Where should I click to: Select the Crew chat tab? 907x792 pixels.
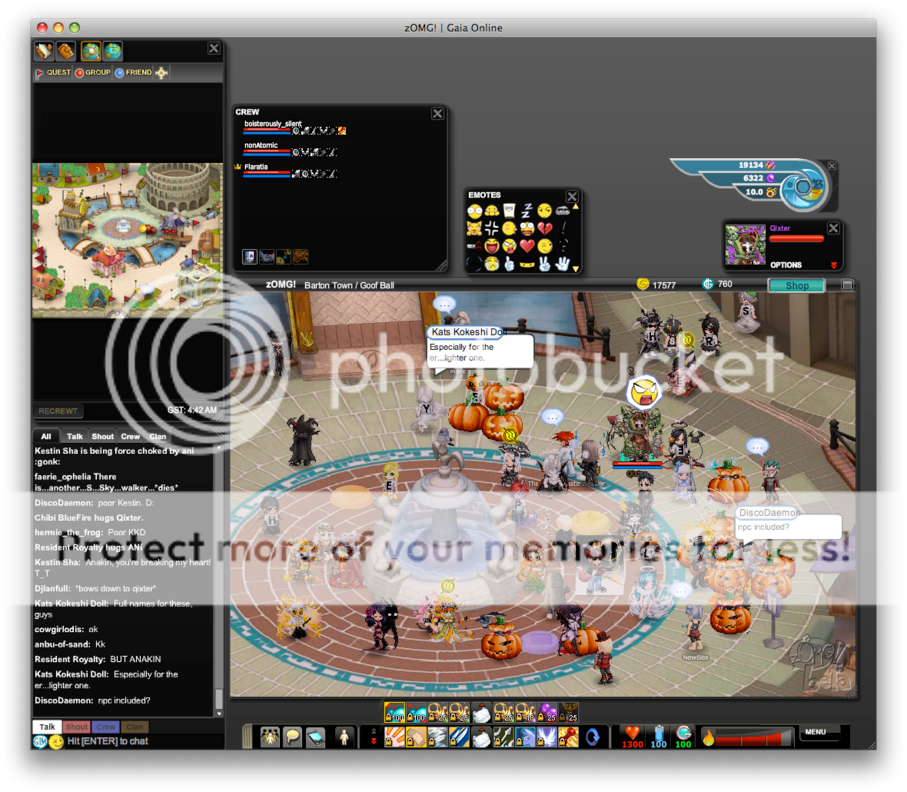tap(130, 436)
